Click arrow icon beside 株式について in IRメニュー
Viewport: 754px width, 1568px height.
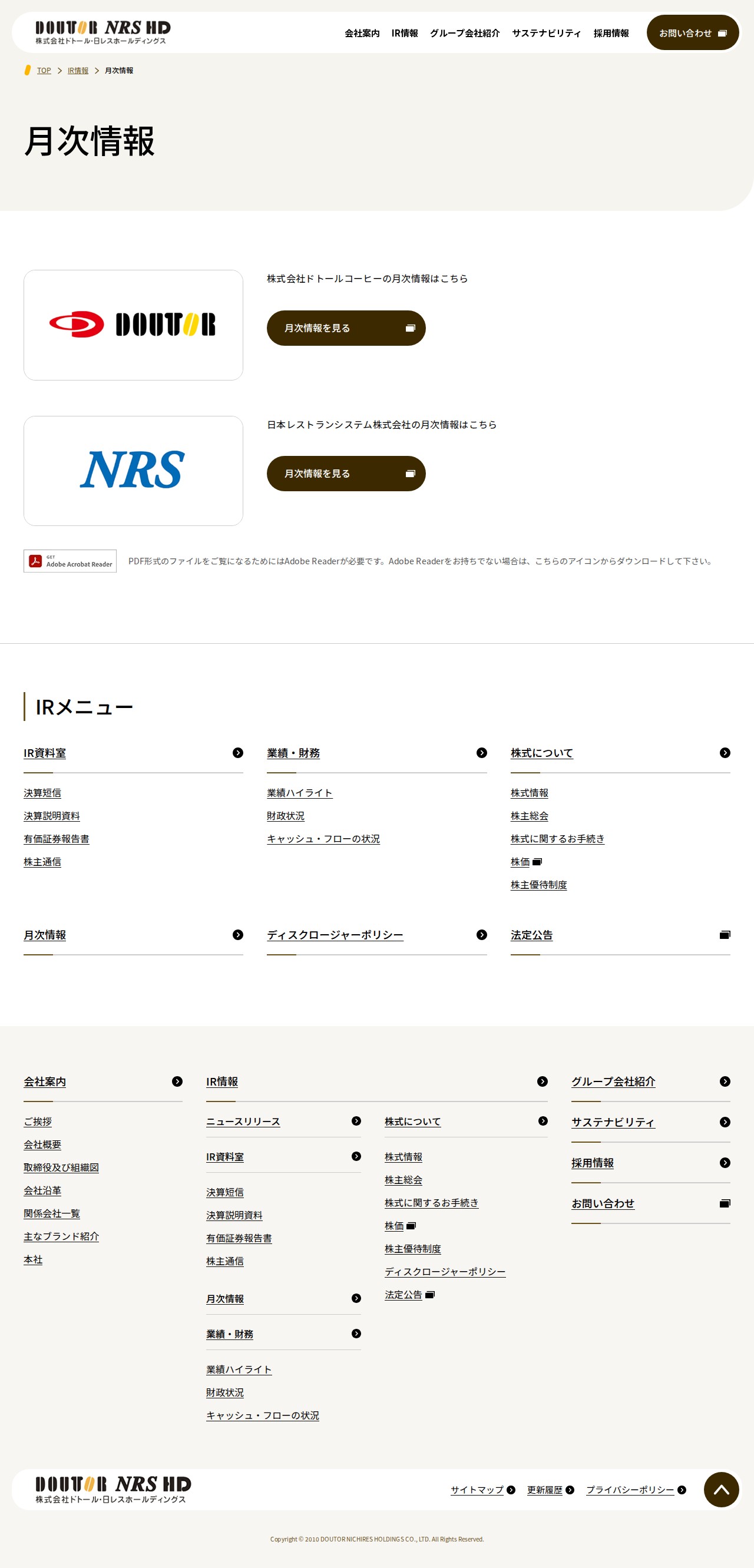(725, 753)
